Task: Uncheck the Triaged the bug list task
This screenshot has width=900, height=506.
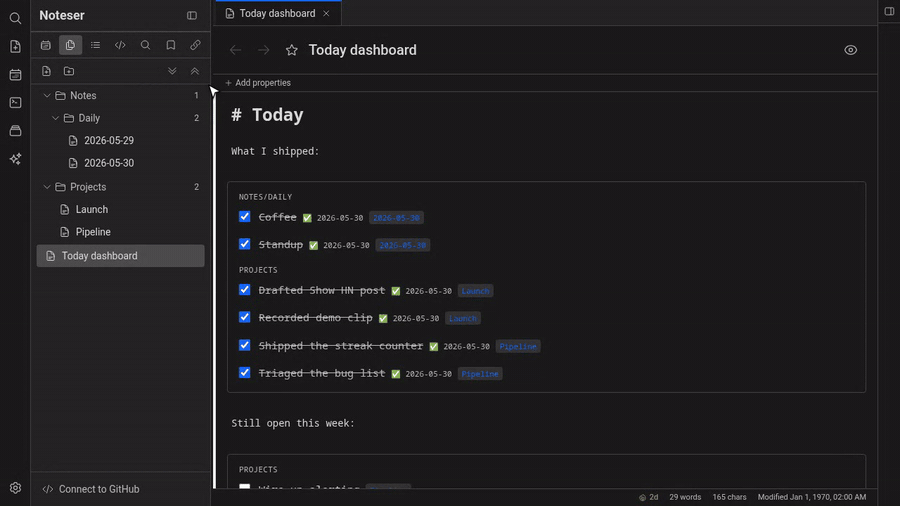Action: (x=245, y=373)
